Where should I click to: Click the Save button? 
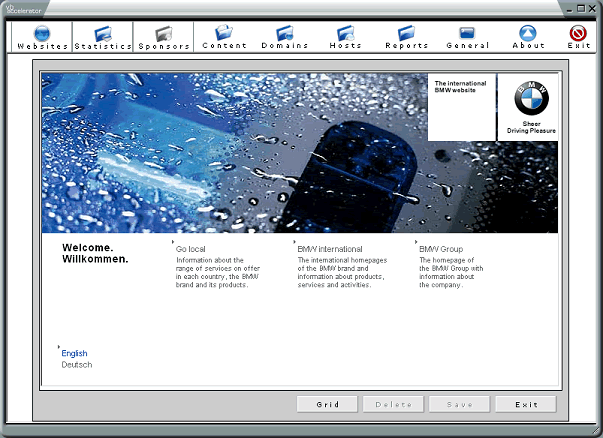click(460, 404)
